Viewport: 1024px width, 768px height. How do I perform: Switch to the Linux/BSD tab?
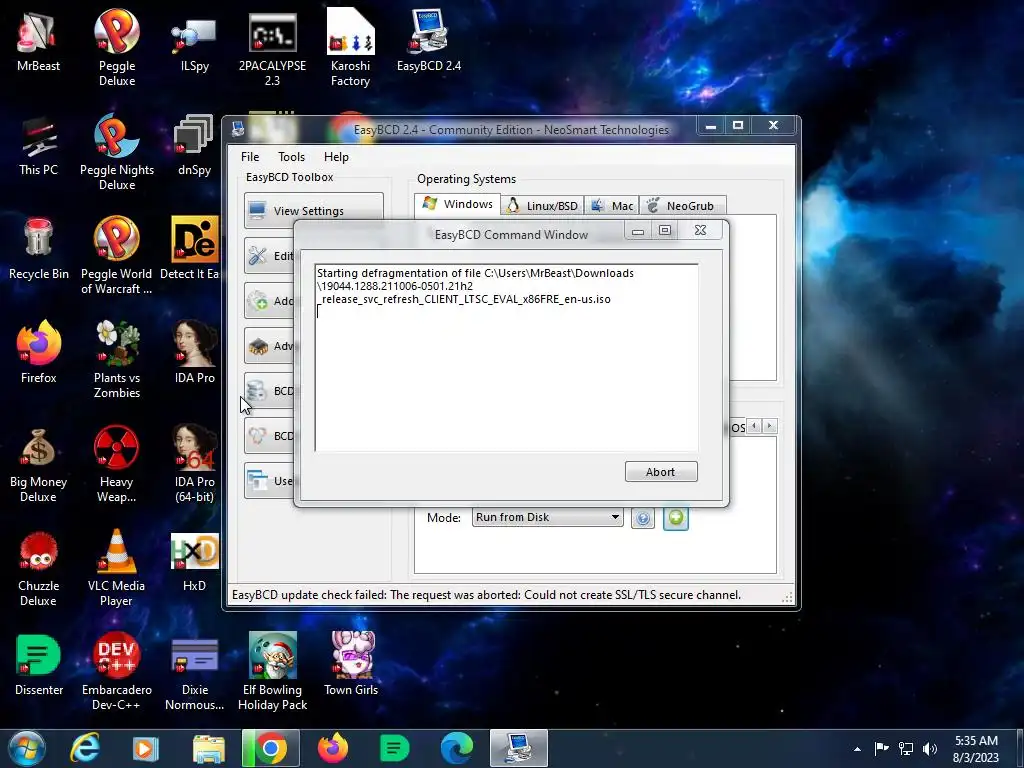pyautogui.click(x=543, y=206)
